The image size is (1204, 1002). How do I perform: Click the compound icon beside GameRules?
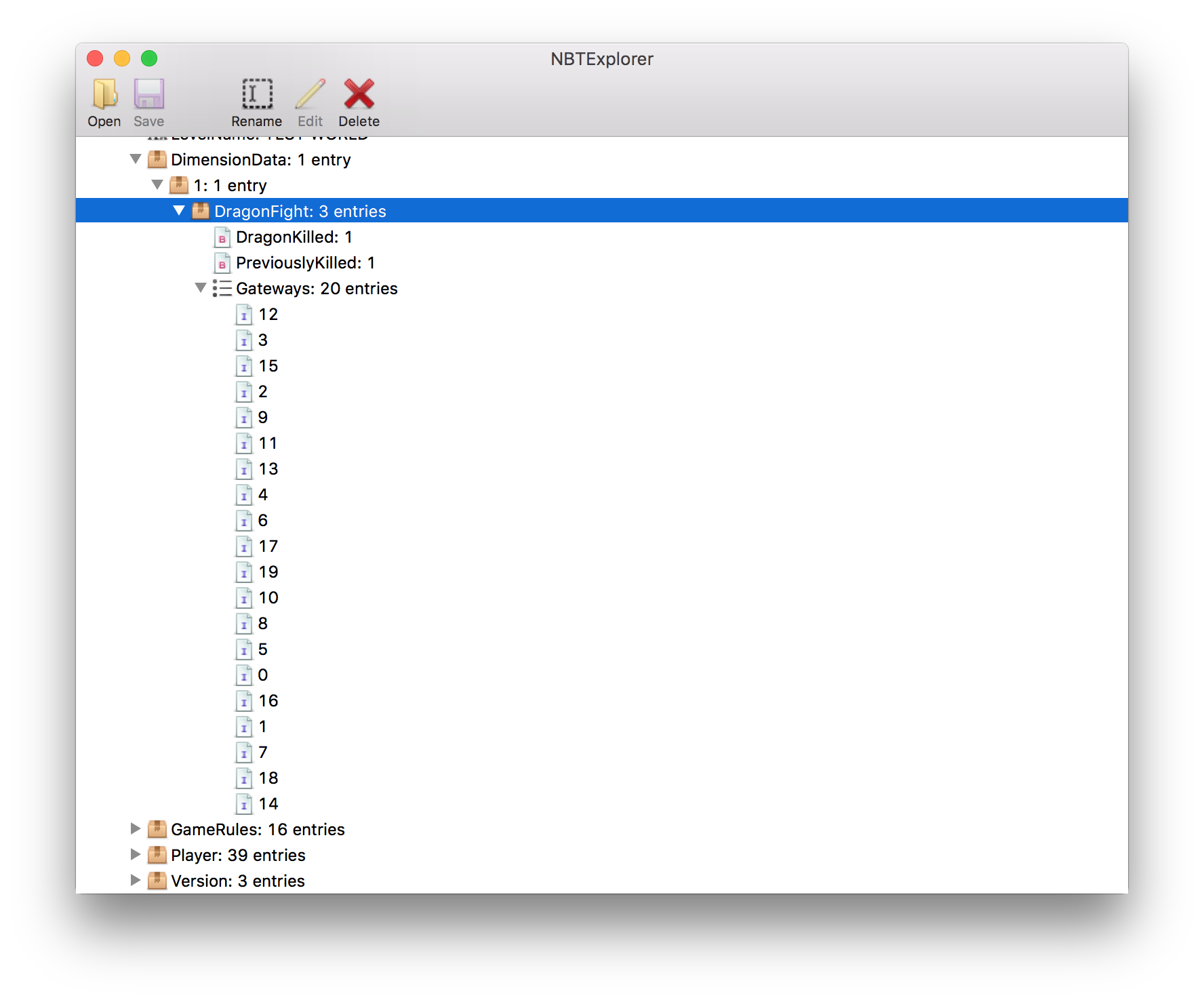[157, 829]
